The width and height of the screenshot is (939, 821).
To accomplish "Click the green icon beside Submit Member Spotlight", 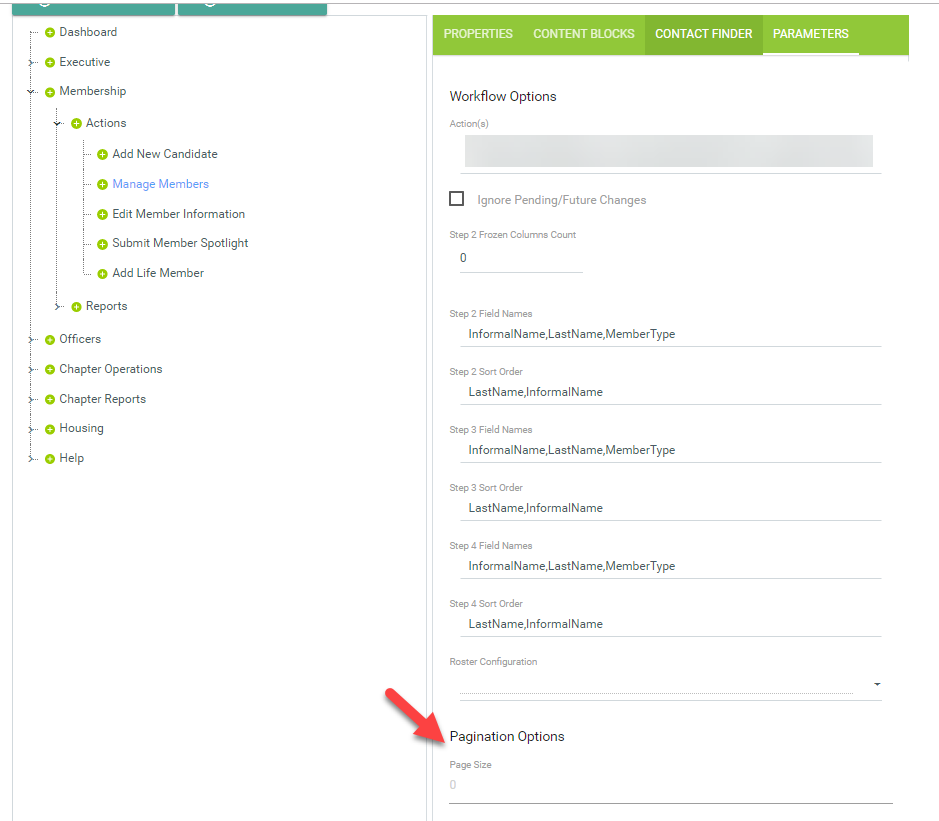I will (x=102, y=244).
